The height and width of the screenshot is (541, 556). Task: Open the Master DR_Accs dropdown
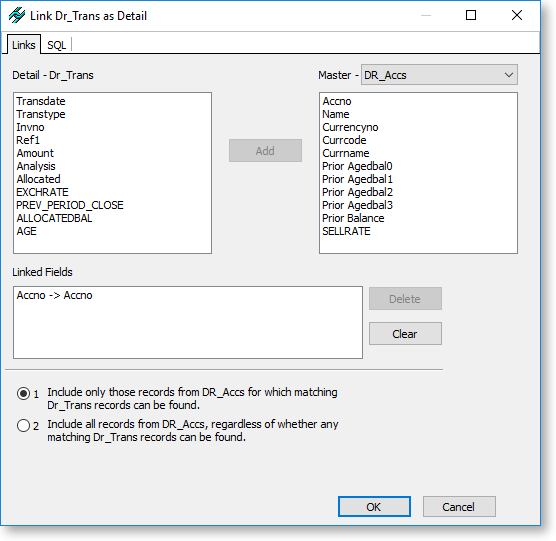[439, 75]
